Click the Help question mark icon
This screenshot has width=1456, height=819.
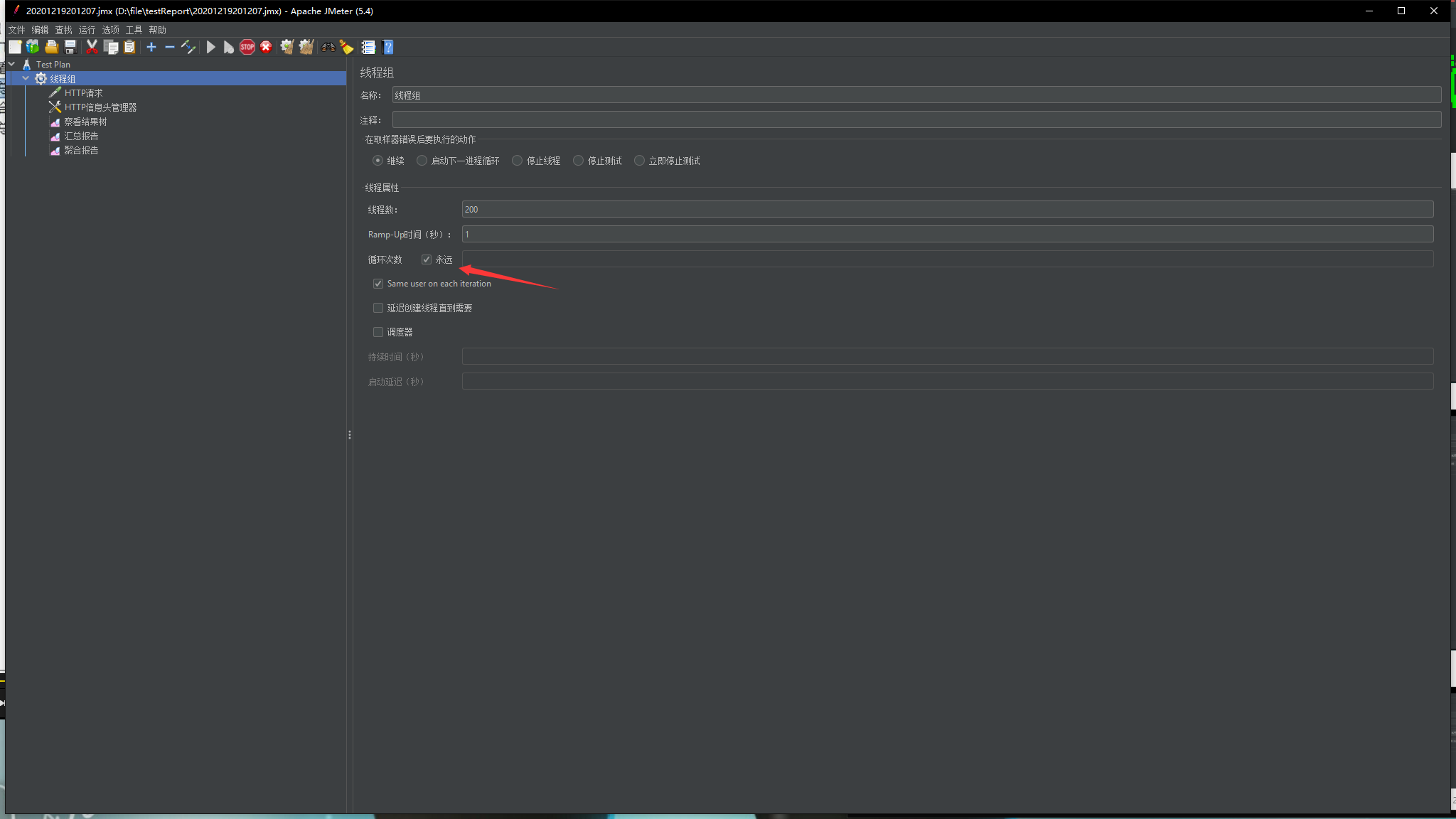tap(388, 47)
